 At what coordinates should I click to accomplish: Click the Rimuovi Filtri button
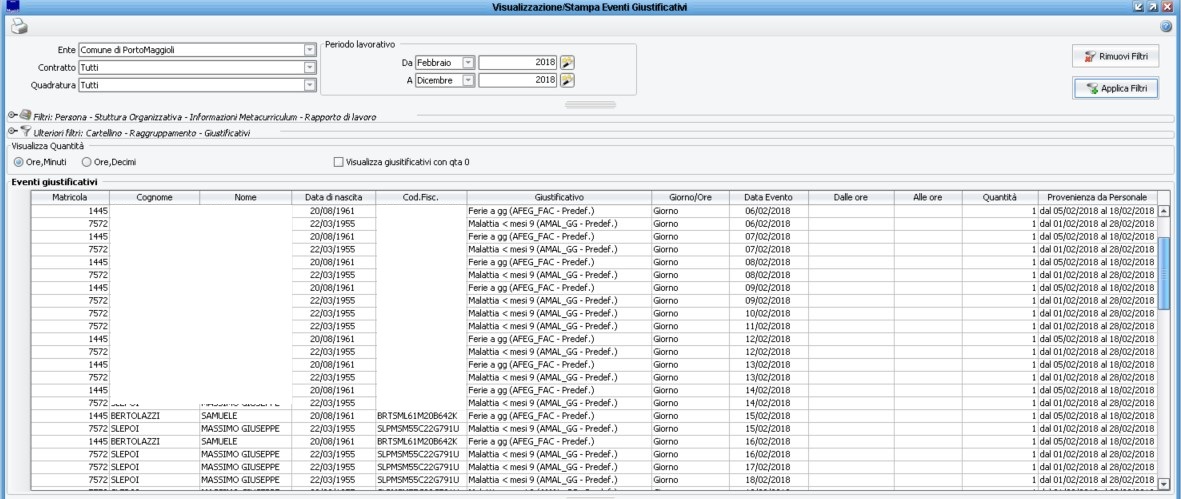(1115, 57)
